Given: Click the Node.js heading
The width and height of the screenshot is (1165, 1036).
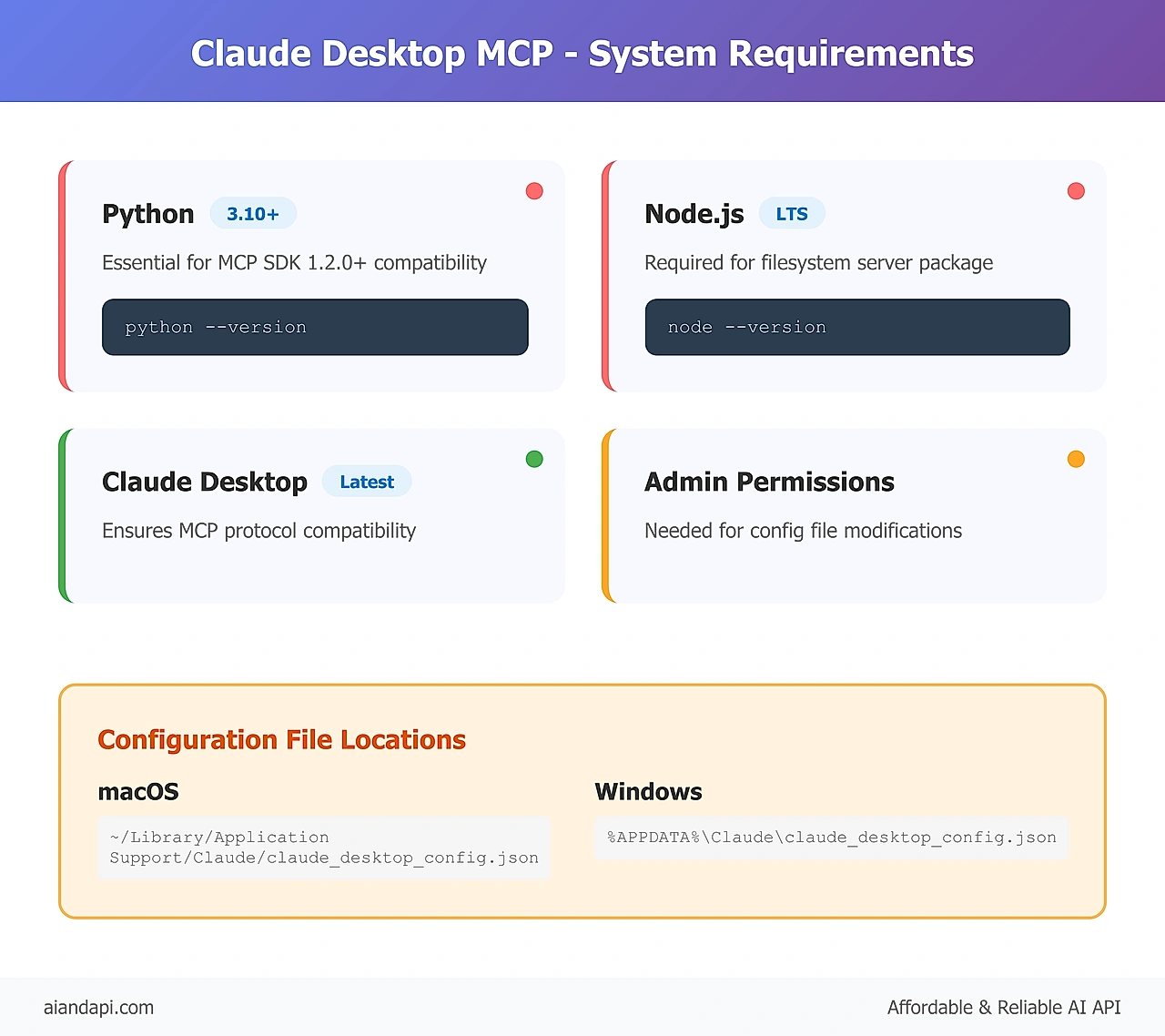Looking at the screenshot, I should [x=694, y=214].
